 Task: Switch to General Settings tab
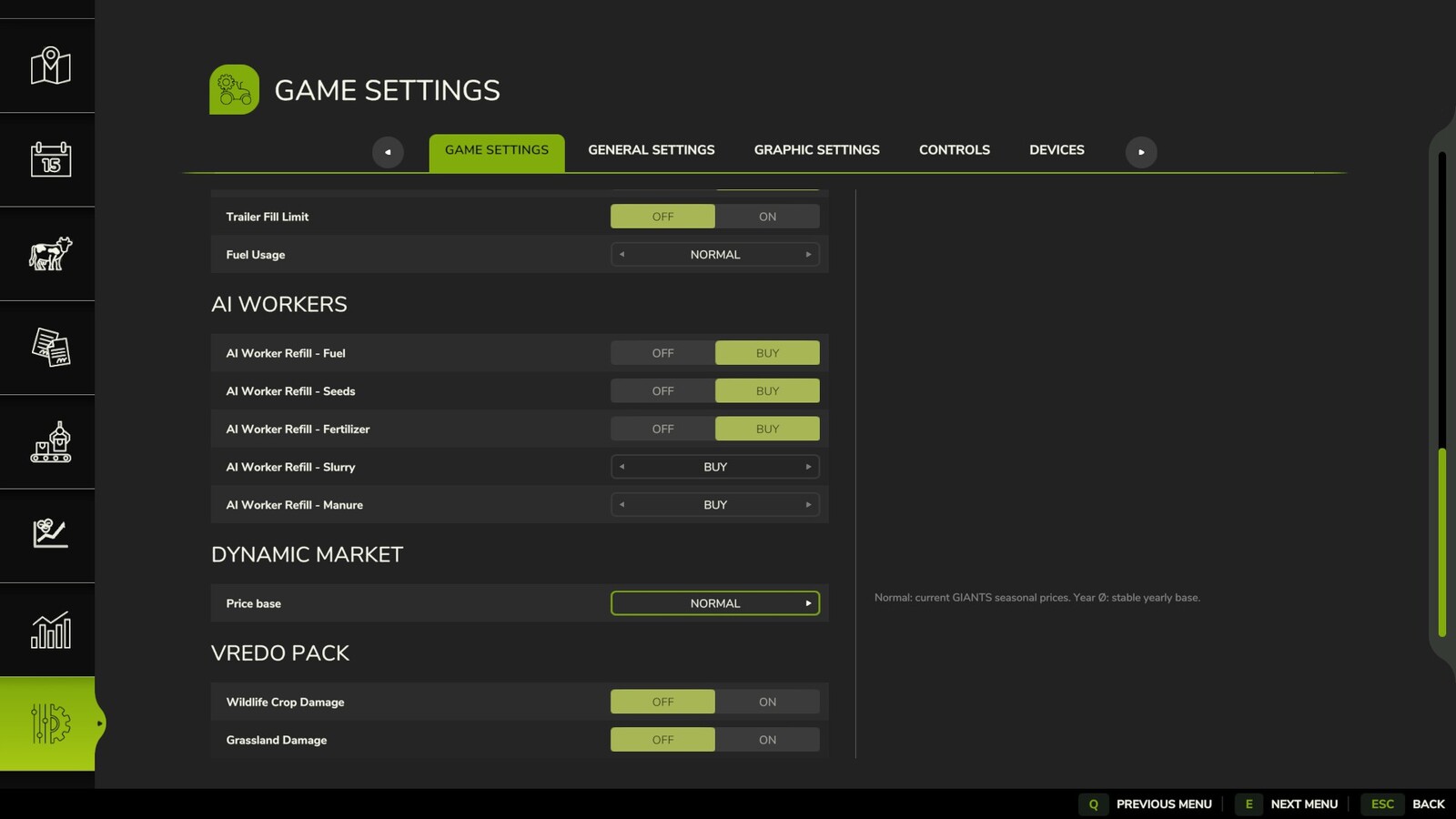pyautogui.click(x=652, y=150)
